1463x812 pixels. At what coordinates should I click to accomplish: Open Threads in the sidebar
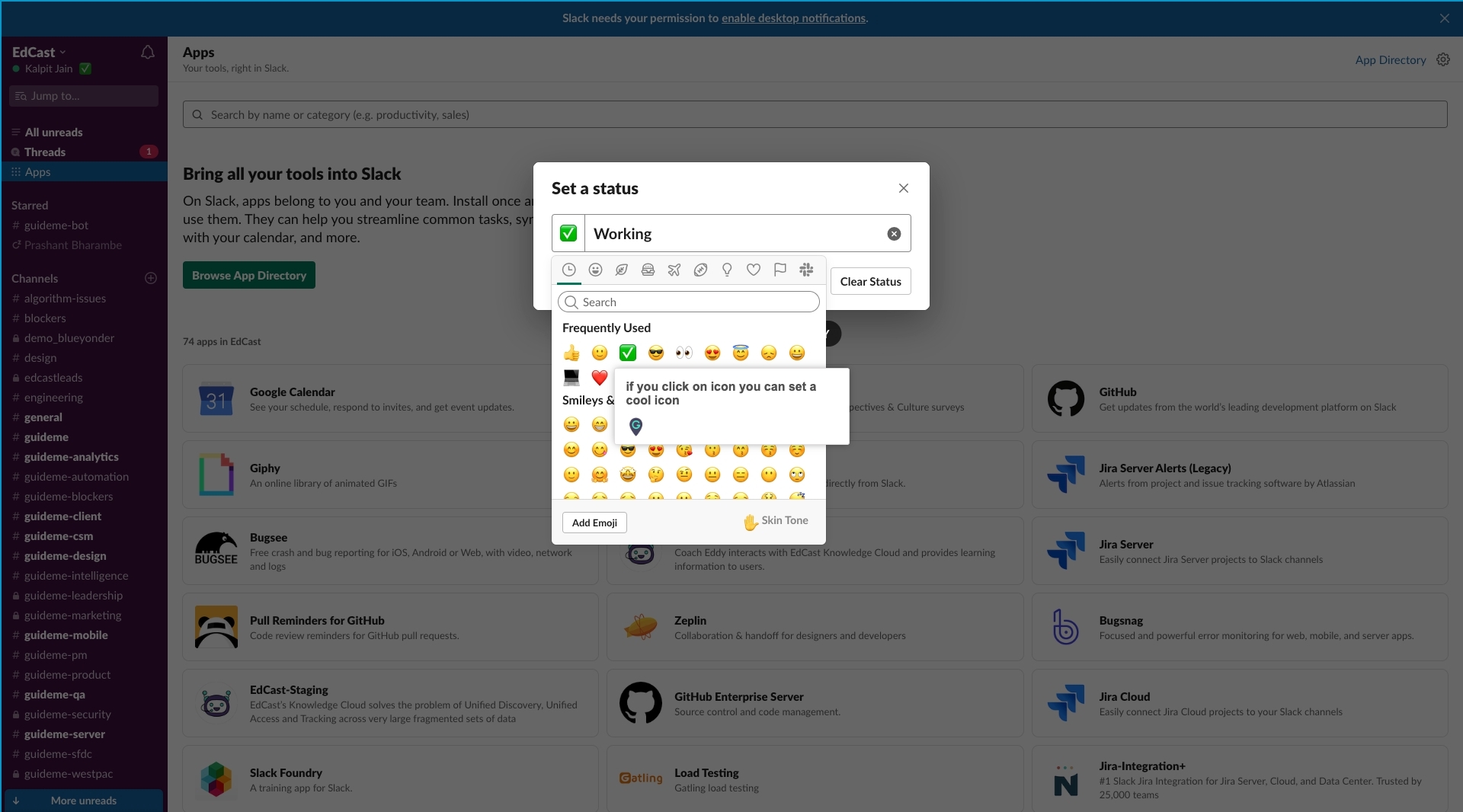pos(84,152)
